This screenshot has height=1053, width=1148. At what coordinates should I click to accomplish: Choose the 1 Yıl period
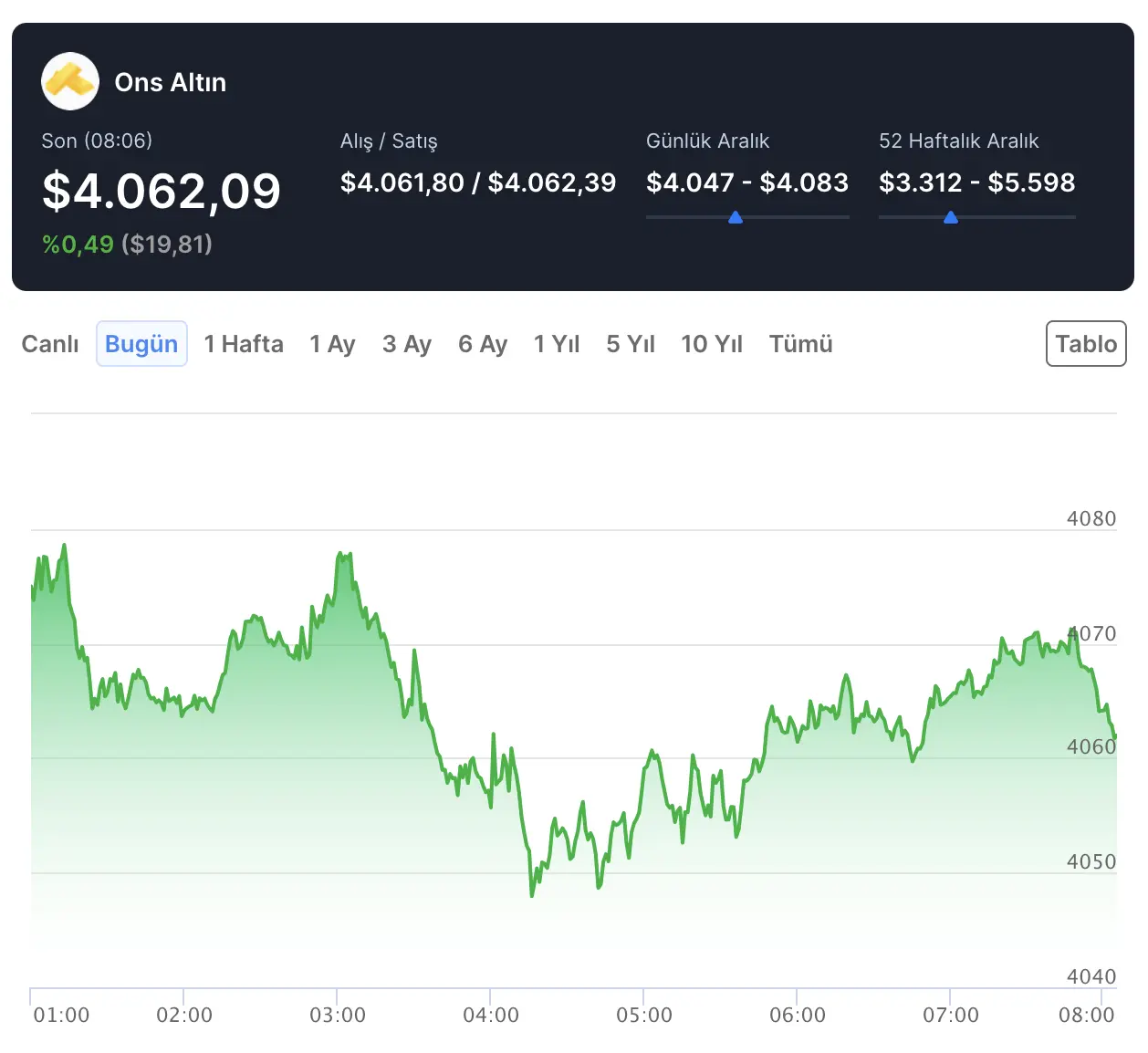tap(557, 344)
